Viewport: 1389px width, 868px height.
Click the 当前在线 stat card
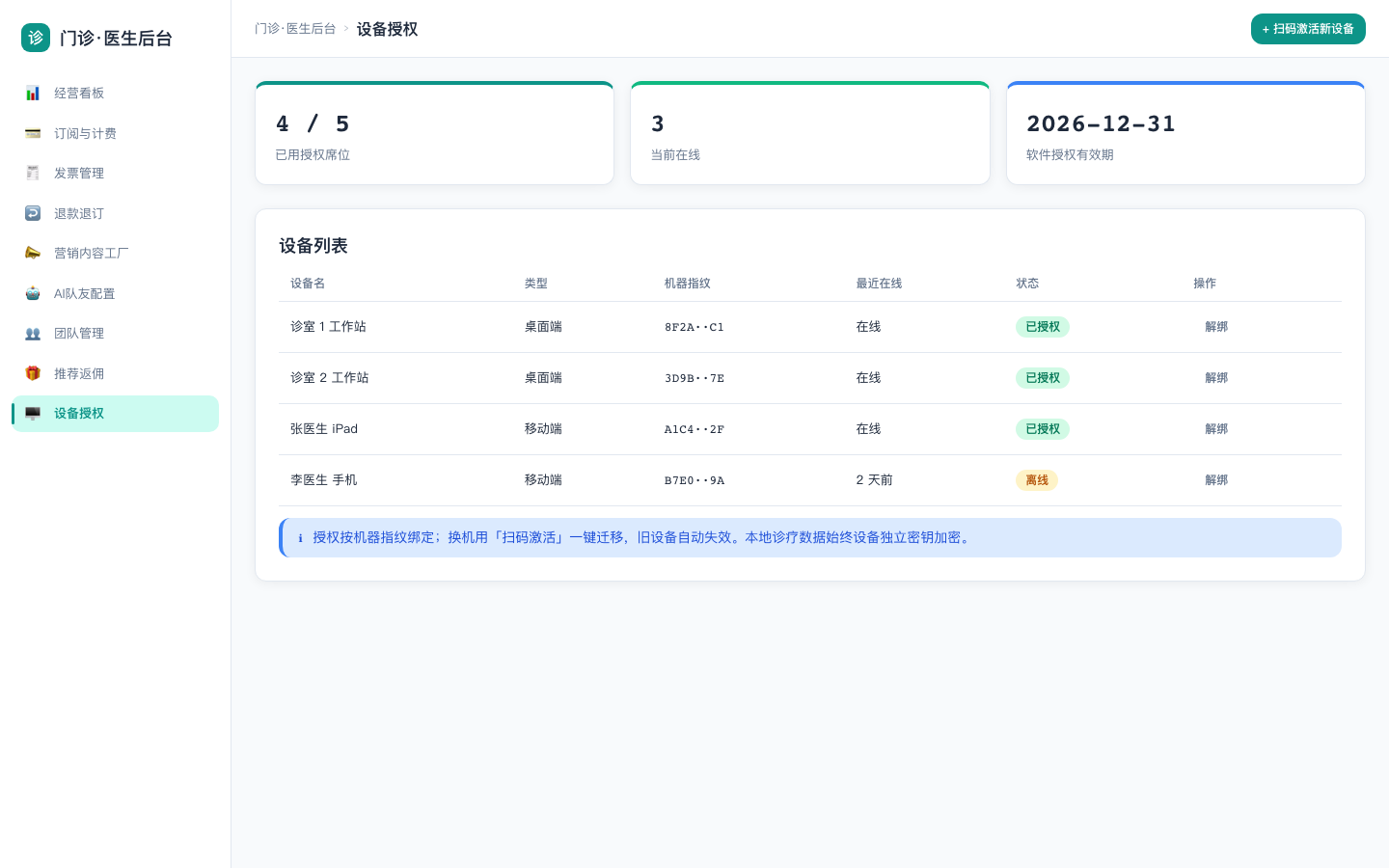[x=810, y=133]
